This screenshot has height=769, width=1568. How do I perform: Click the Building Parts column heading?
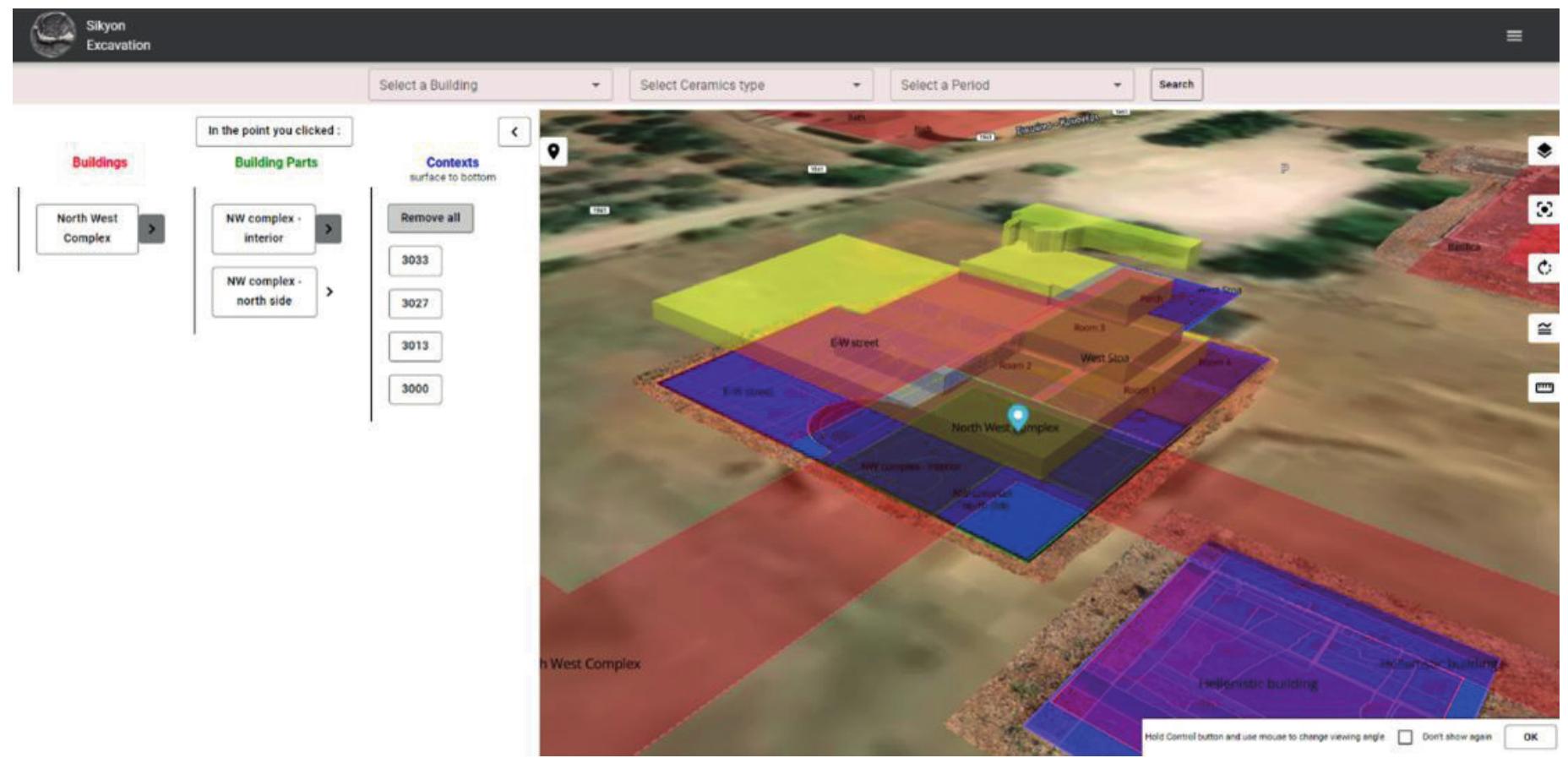(x=276, y=162)
